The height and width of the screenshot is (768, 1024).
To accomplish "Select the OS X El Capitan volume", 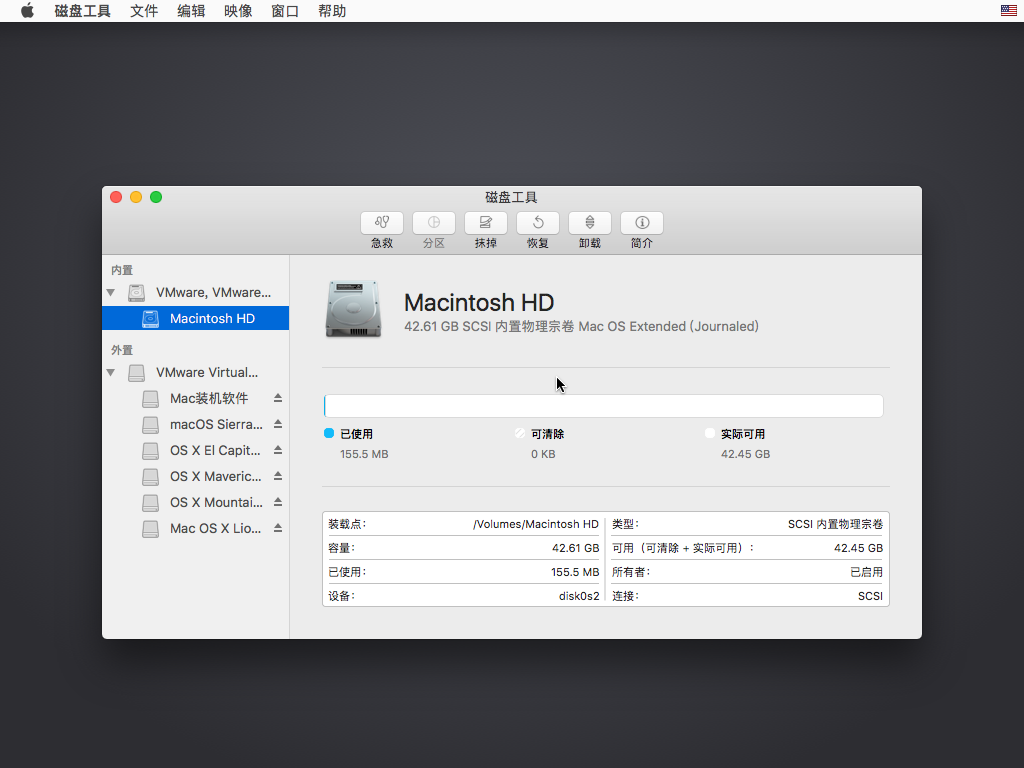I will point(195,451).
